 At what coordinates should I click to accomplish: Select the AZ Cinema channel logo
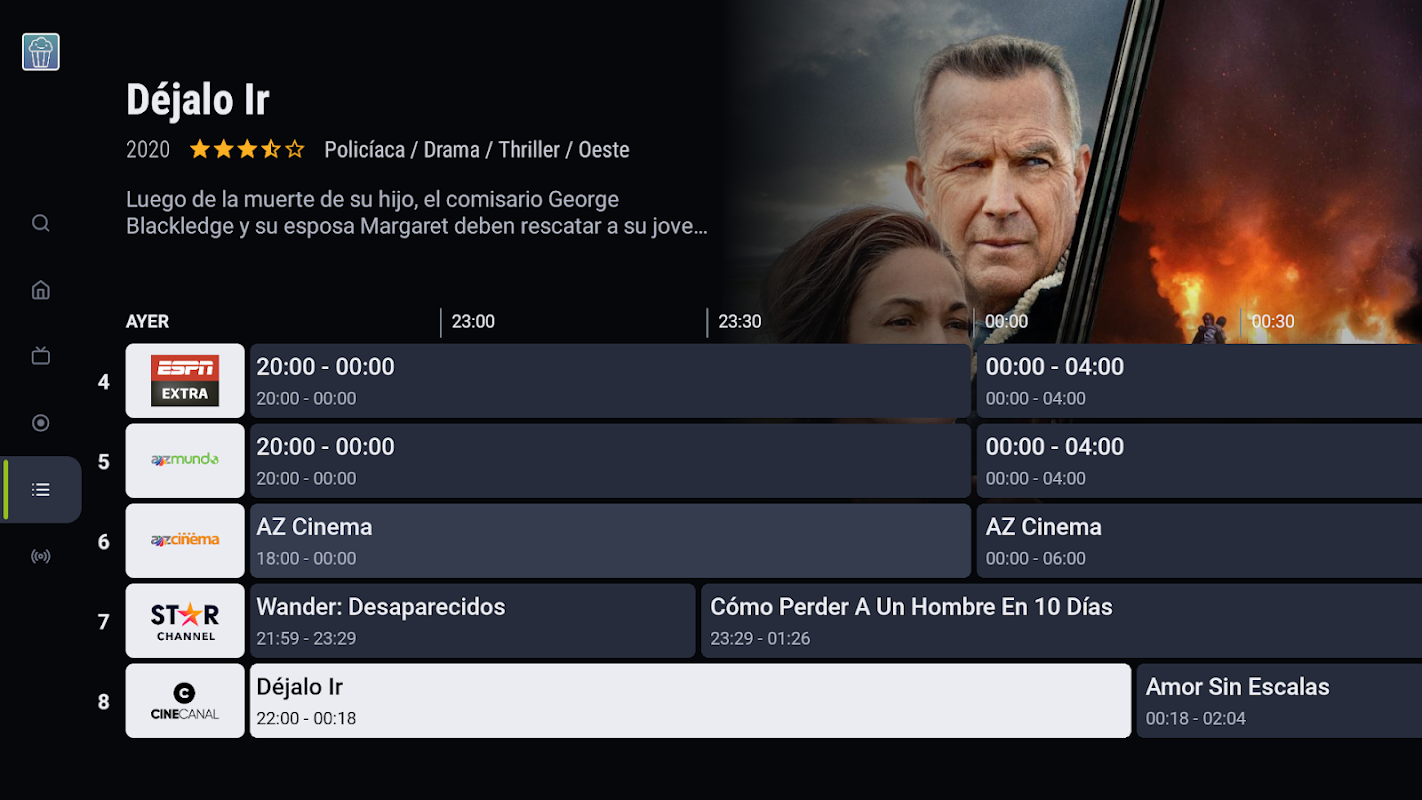click(x=185, y=541)
